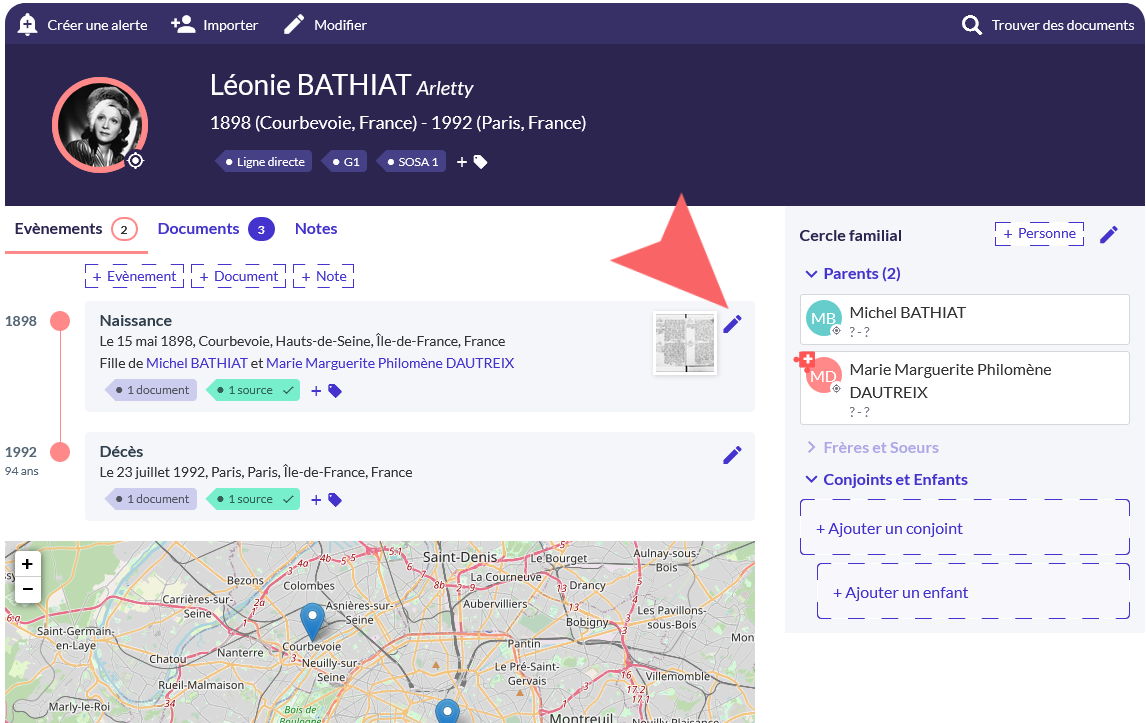The image size is (1146, 723).
Task: Click the 1 document tag under Décès
Action: (x=151, y=499)
